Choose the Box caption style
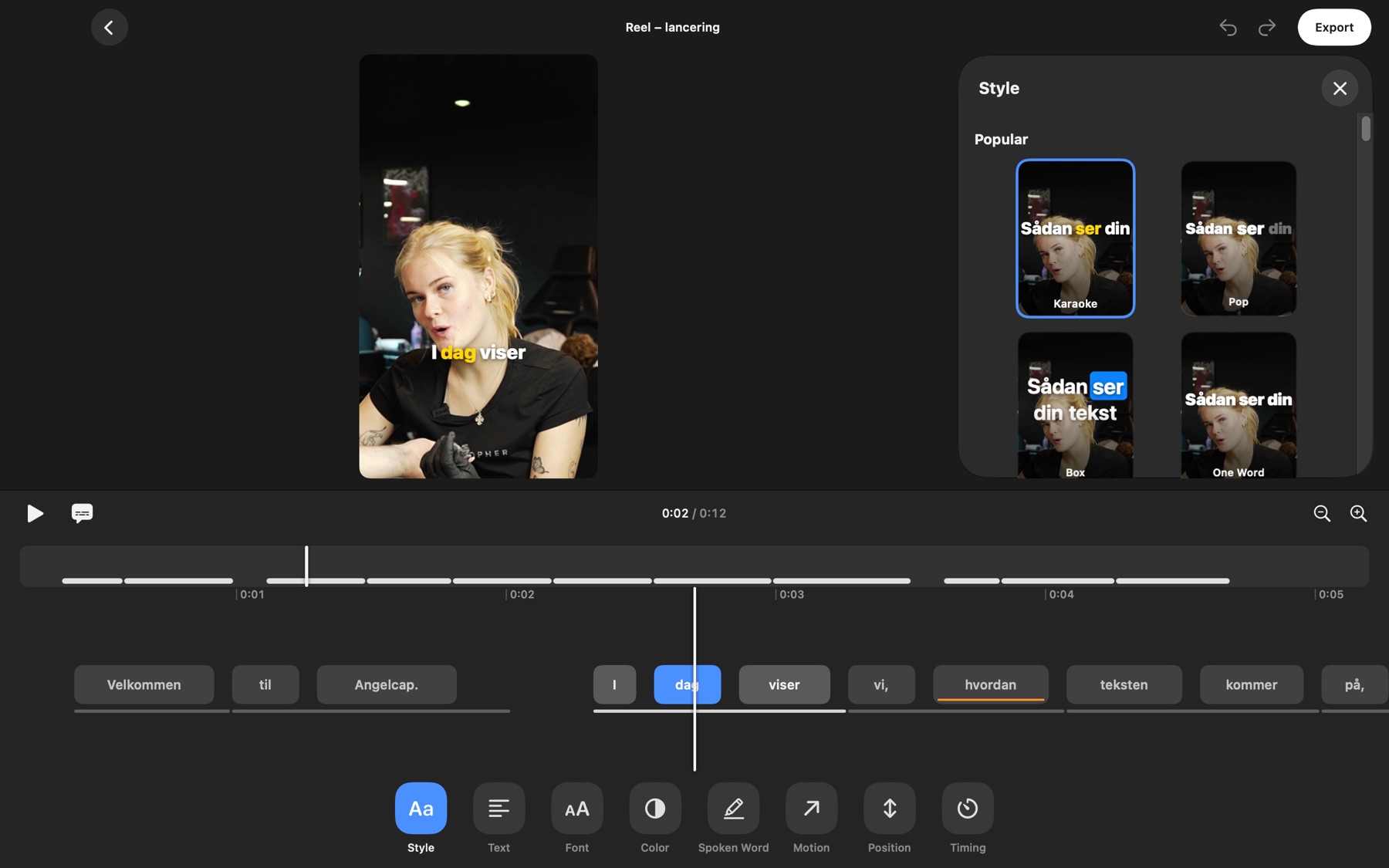 (x=1075, y=405)
